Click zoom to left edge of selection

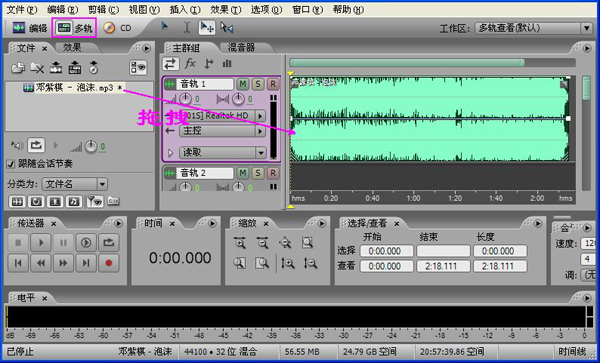point(240,263)
